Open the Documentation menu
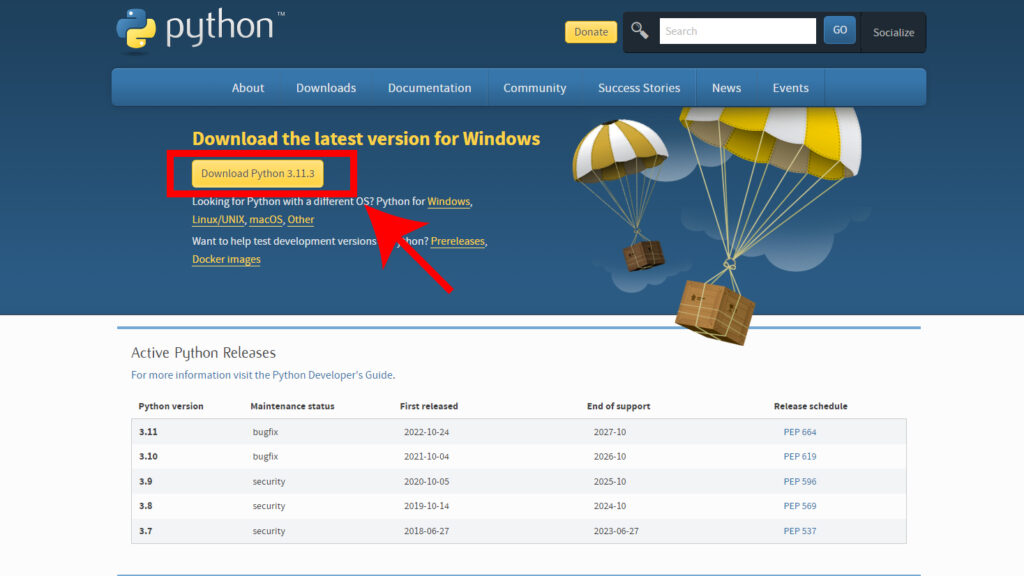The width and height of the screenshot is (1024, 576). (x=430, y=88)
